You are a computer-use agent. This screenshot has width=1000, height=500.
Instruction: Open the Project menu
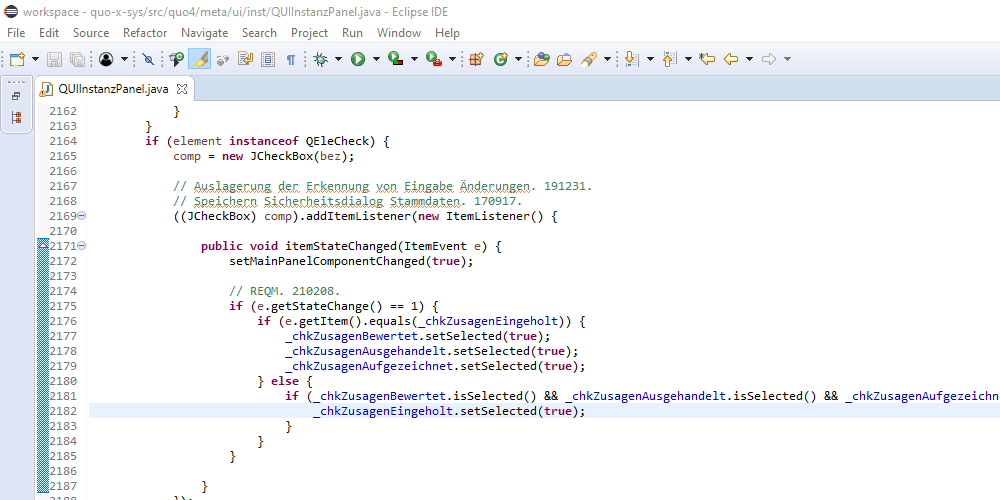click(x=309, y=33)
